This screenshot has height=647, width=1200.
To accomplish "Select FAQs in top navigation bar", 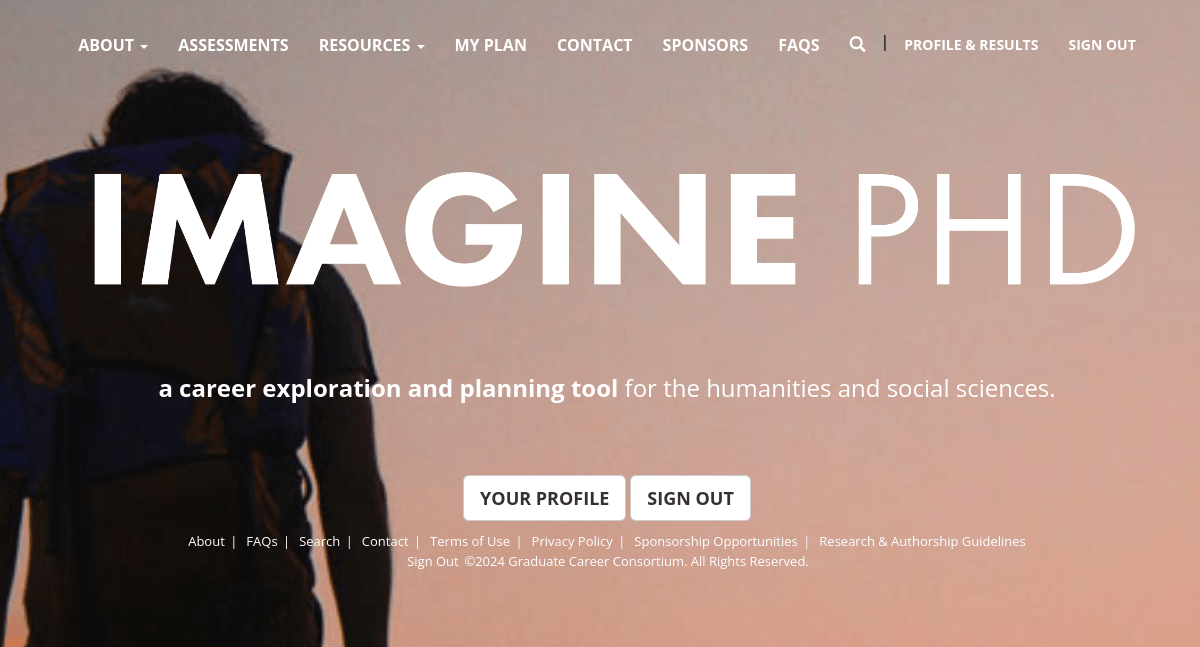I will [x=799, y=45].
